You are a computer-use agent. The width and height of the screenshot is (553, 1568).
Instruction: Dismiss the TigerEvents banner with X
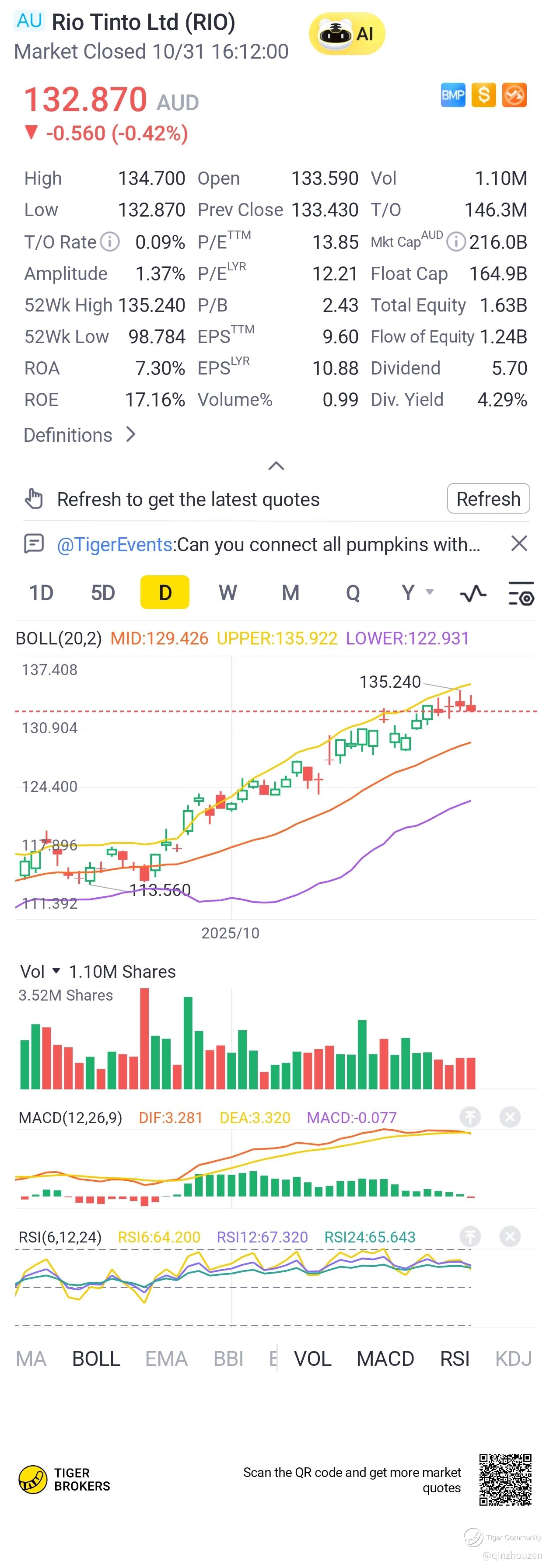(x=519, y=543)
